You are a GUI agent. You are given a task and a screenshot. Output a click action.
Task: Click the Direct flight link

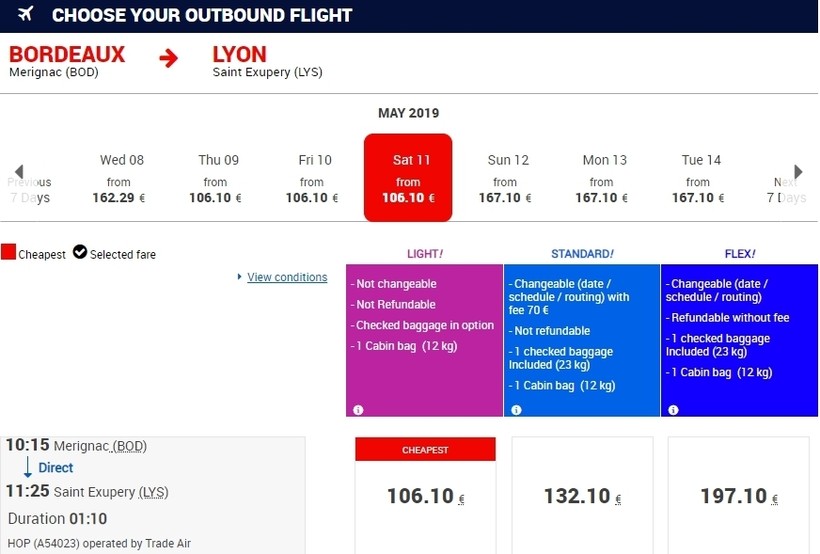click(x=56, y=467)
